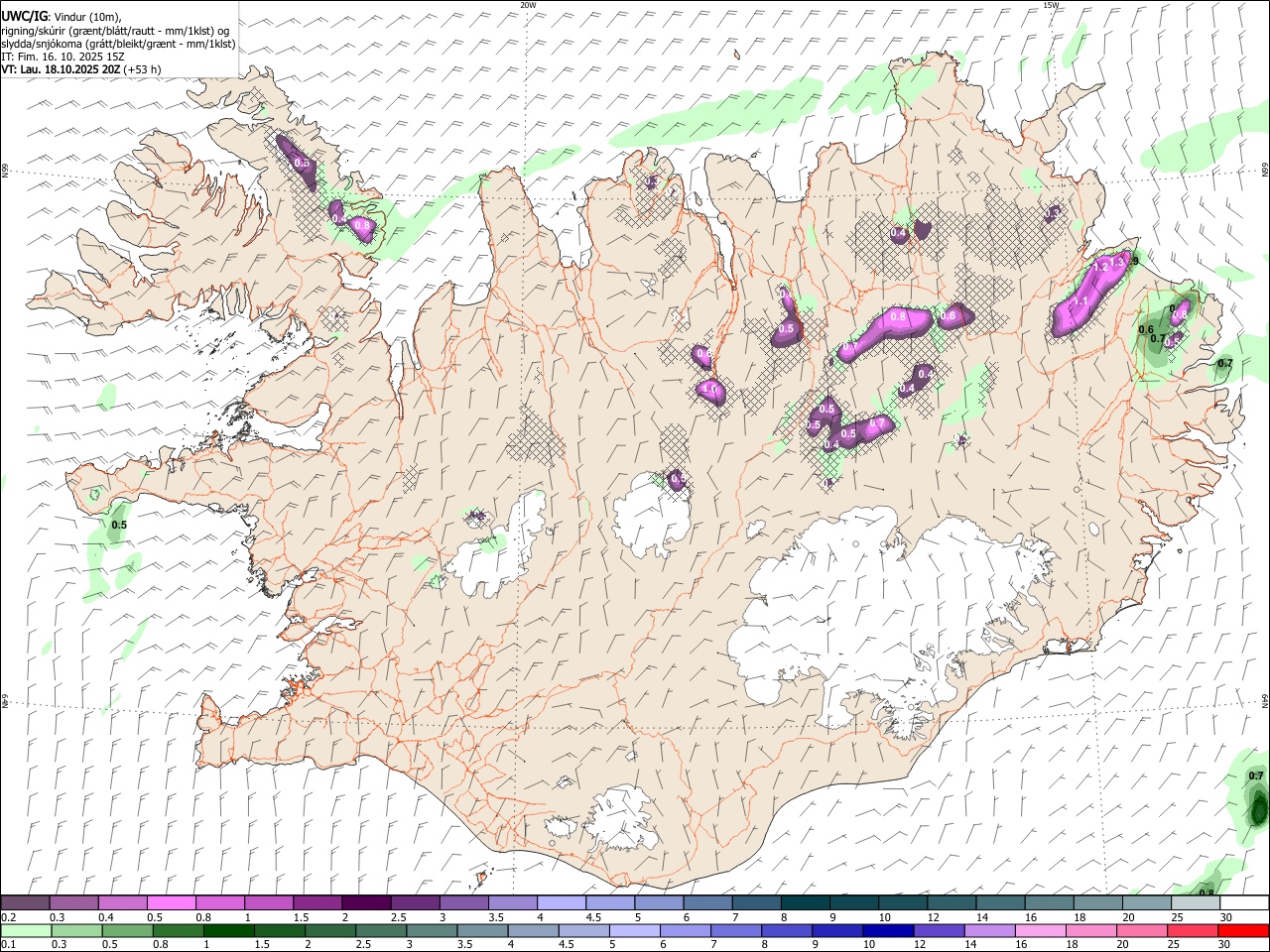
Task: Click the 'UWC/IG: Vindur (10m)' title text
Action: 62,16
